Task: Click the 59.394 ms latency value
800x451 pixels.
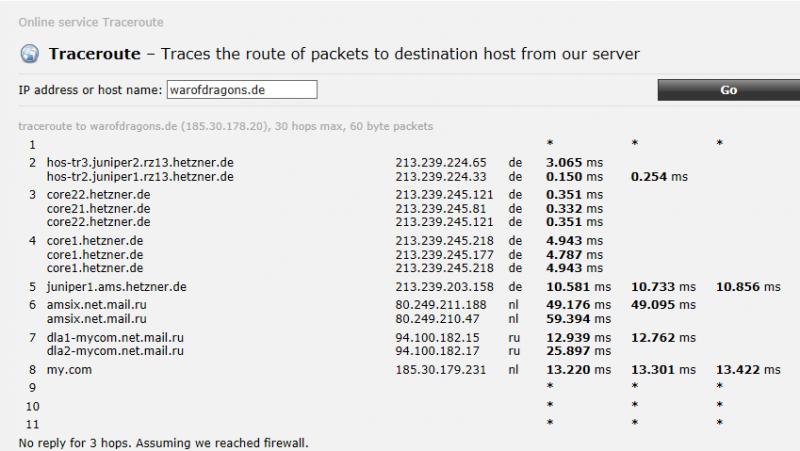Action: point(579,319)
